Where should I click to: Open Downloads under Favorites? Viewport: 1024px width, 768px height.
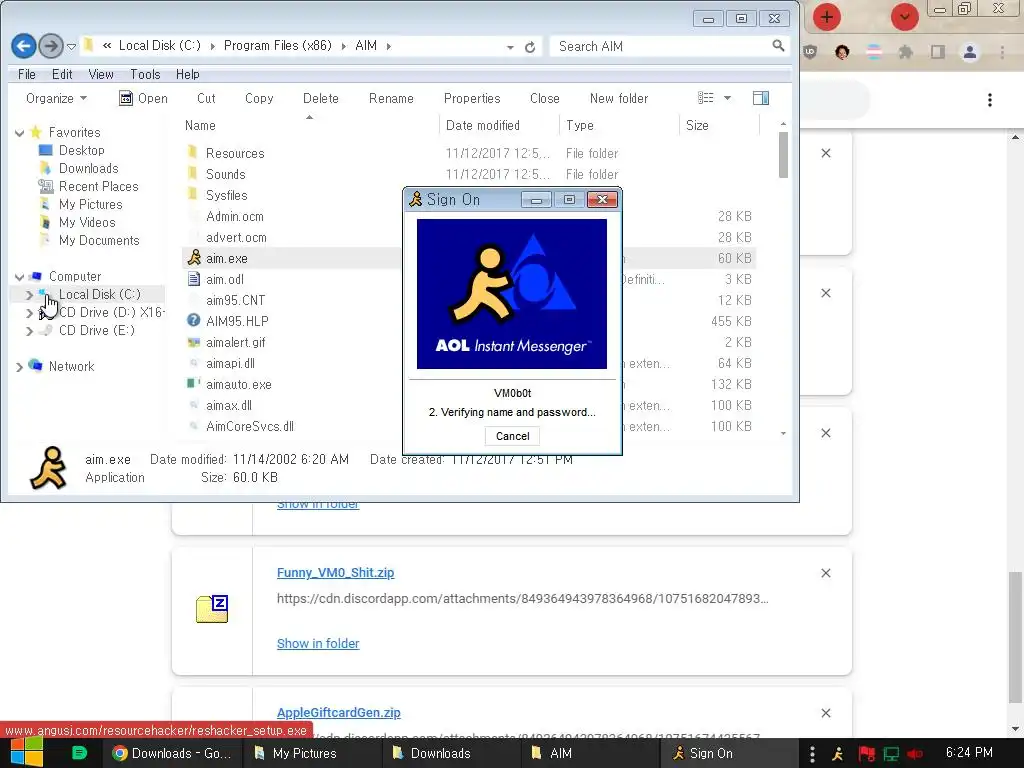coord(88,168)
